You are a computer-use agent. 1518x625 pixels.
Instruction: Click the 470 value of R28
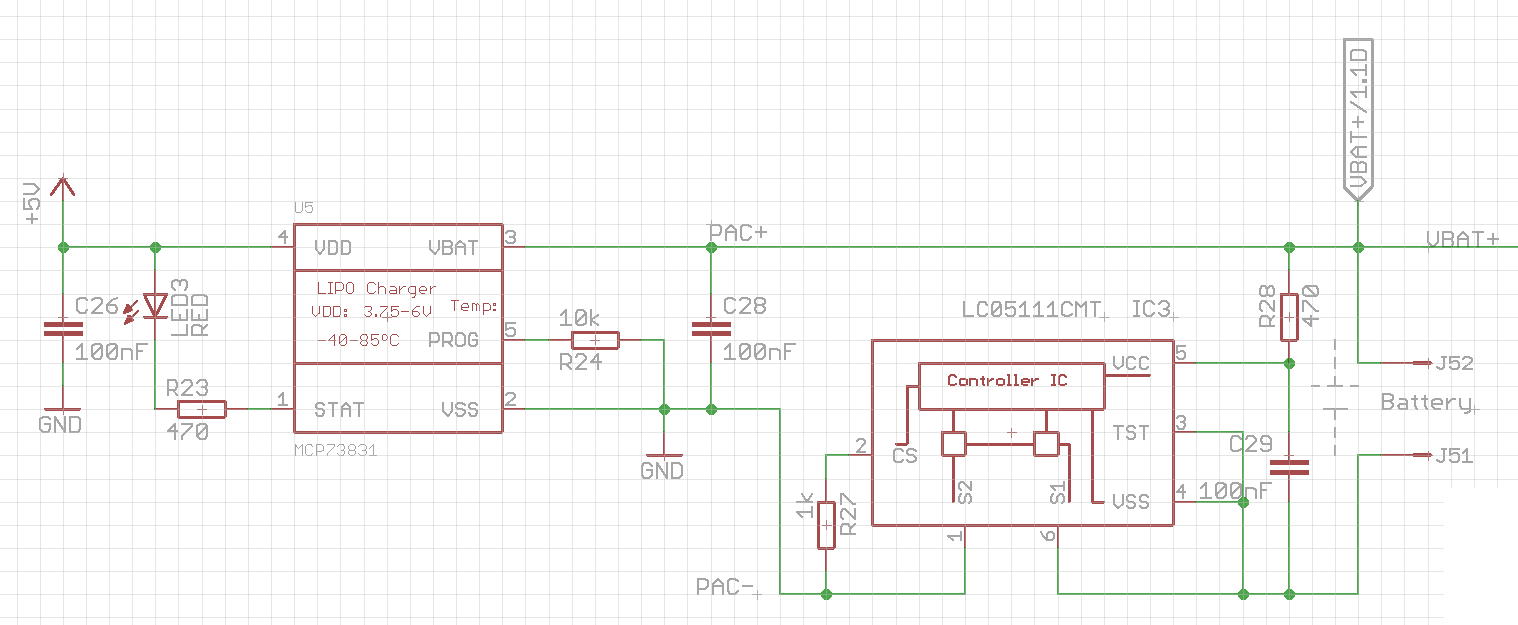pos(1312,305)
